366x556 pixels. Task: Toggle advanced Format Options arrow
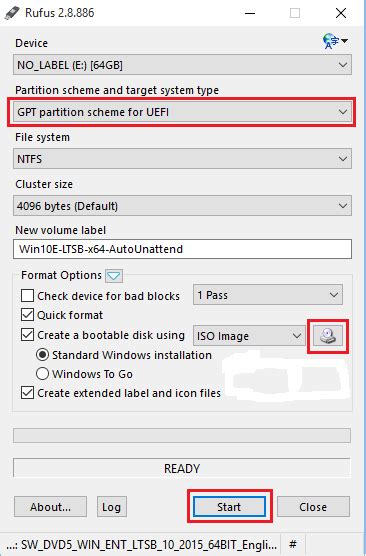click(x=114, y=276)
